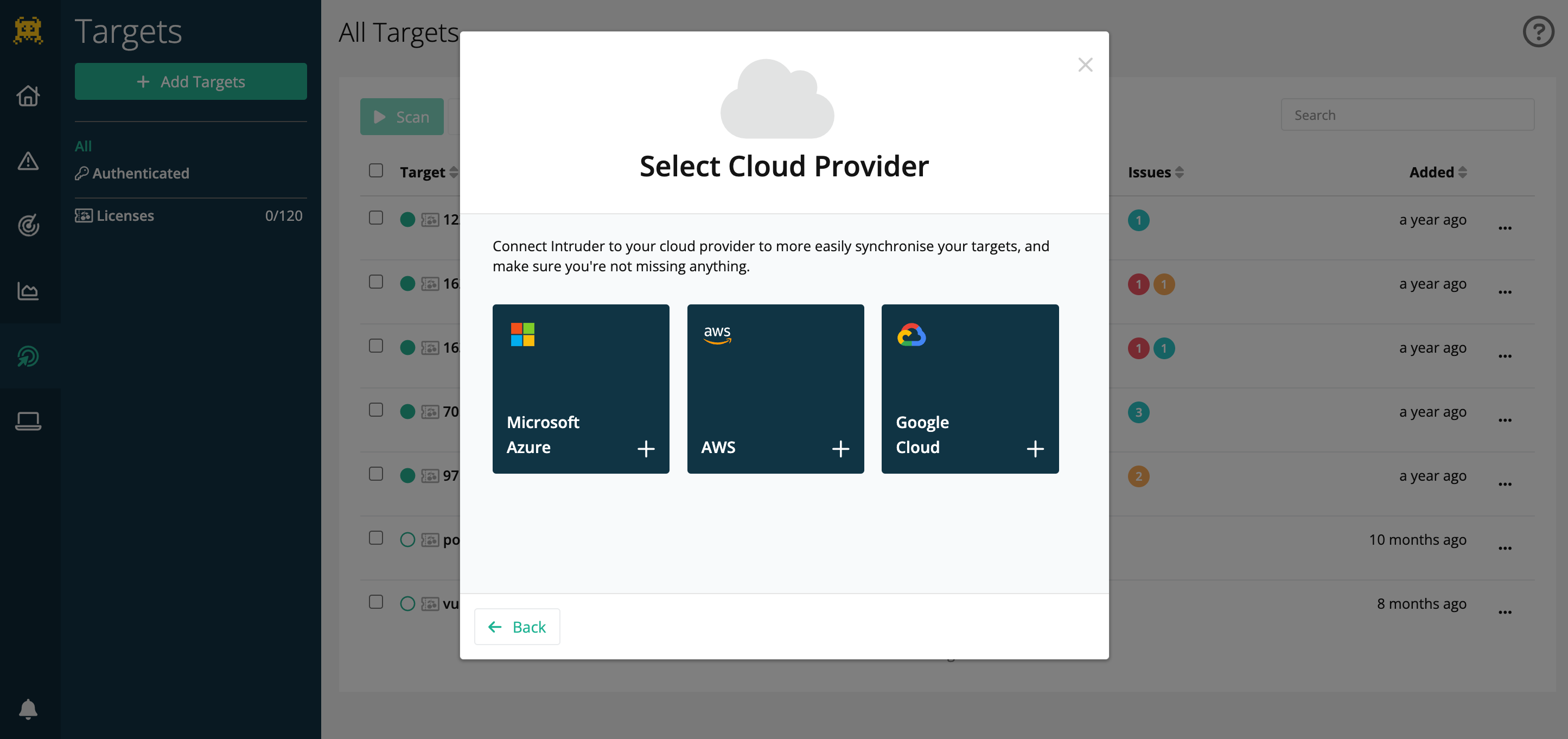Click the Search targets field
Image resolution: width=1568 pixels, height=739 pixels.
1407,115
